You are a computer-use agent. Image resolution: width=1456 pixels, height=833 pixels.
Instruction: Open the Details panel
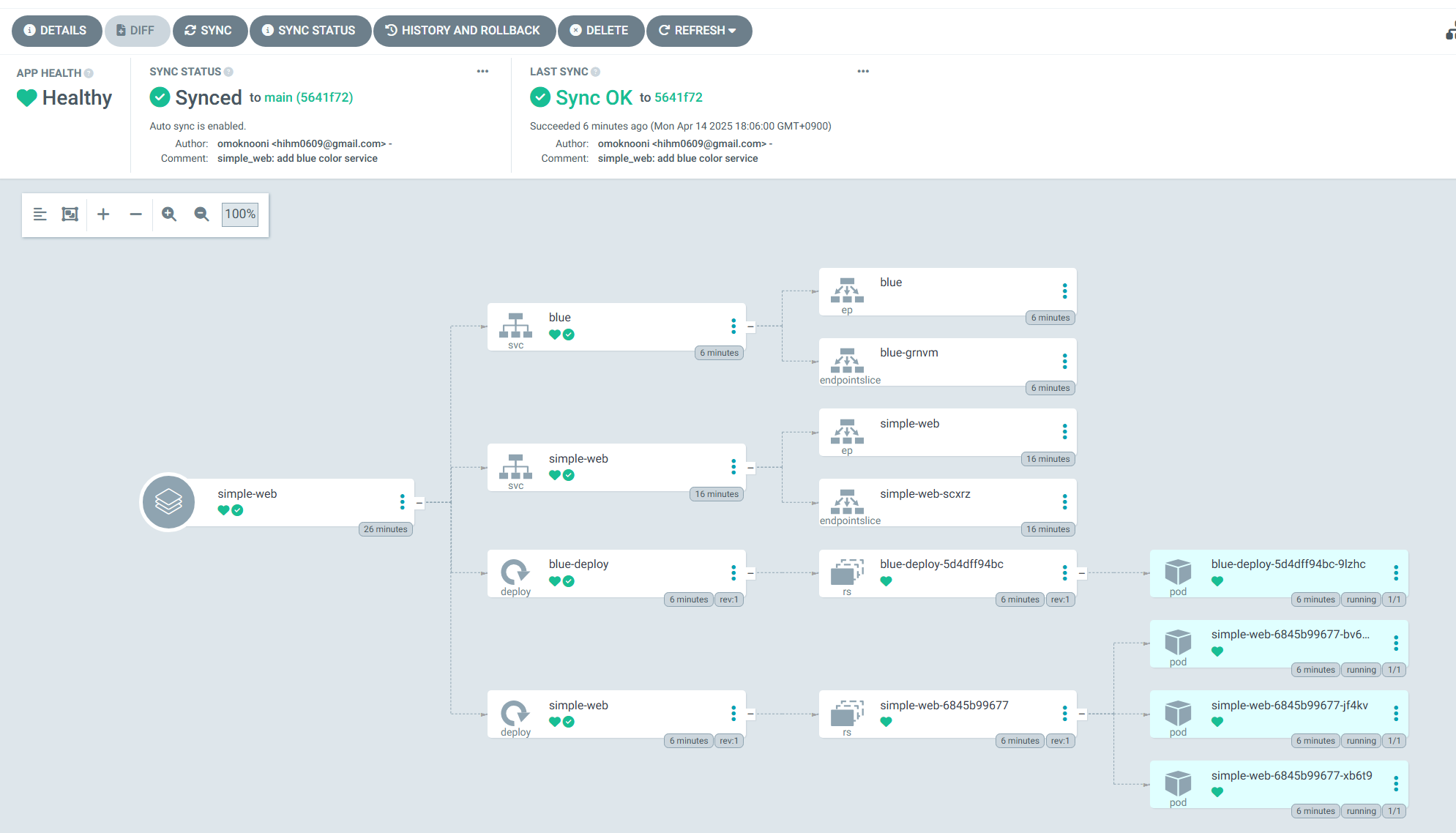[56, 31]
